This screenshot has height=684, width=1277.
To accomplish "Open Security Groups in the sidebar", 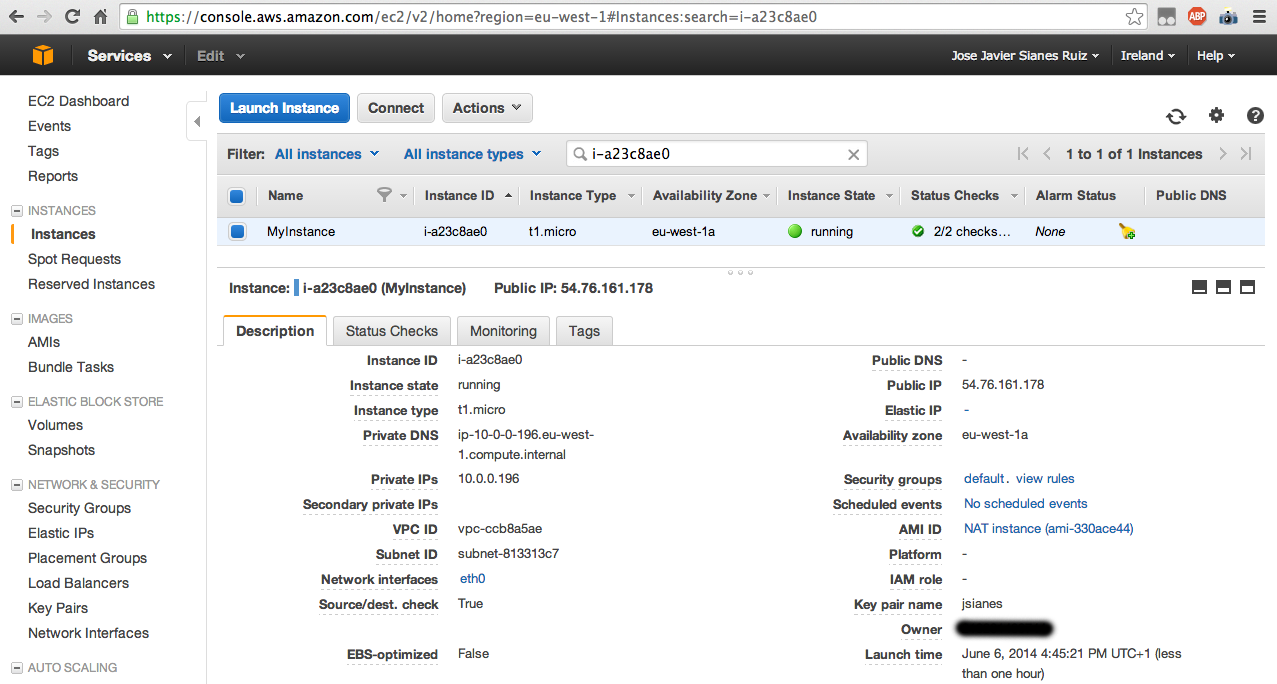I will (x=79, y=508).
